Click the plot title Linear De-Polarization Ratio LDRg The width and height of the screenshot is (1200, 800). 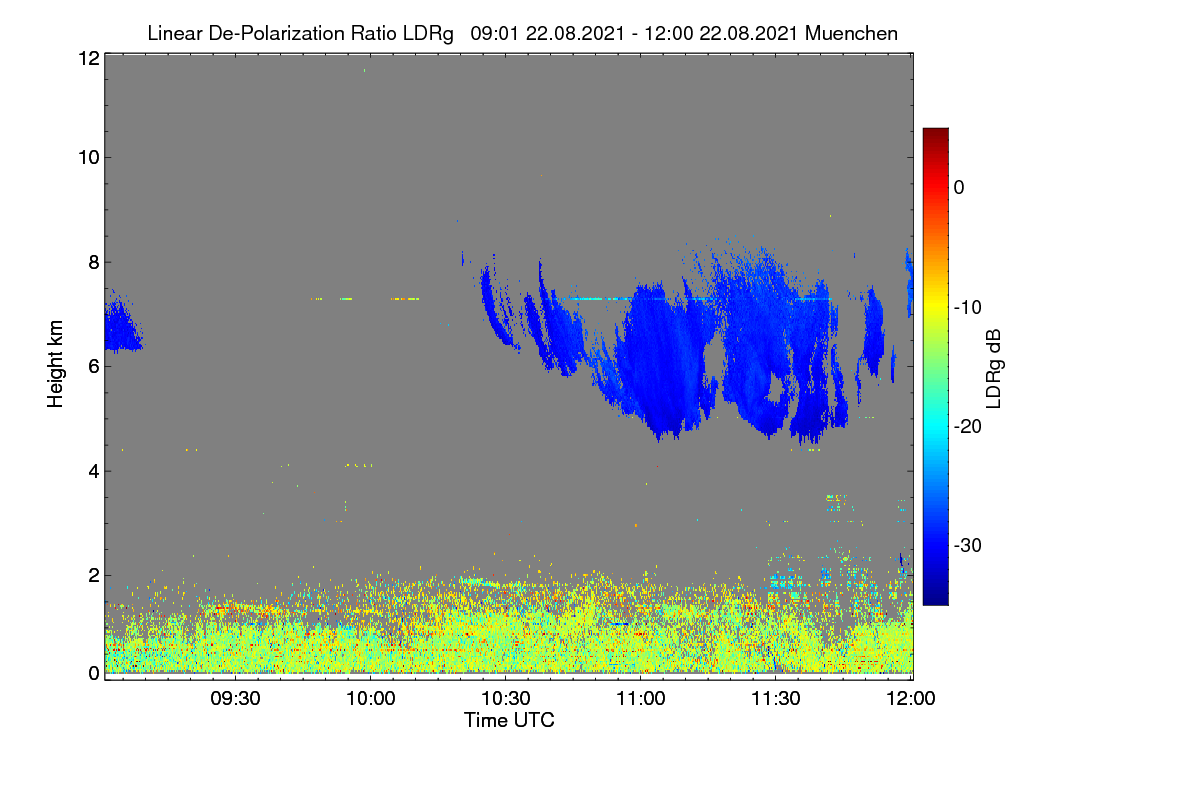(x=300, y=33)
